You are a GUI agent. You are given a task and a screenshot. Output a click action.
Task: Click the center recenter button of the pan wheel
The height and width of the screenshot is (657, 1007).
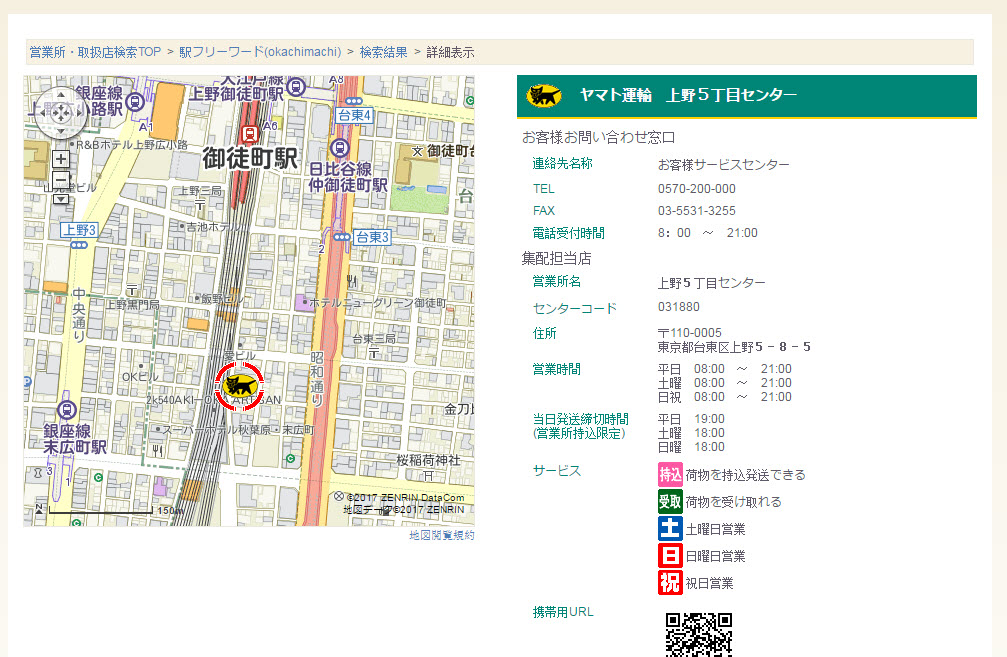pyautogui.click(x=61, y=114)
